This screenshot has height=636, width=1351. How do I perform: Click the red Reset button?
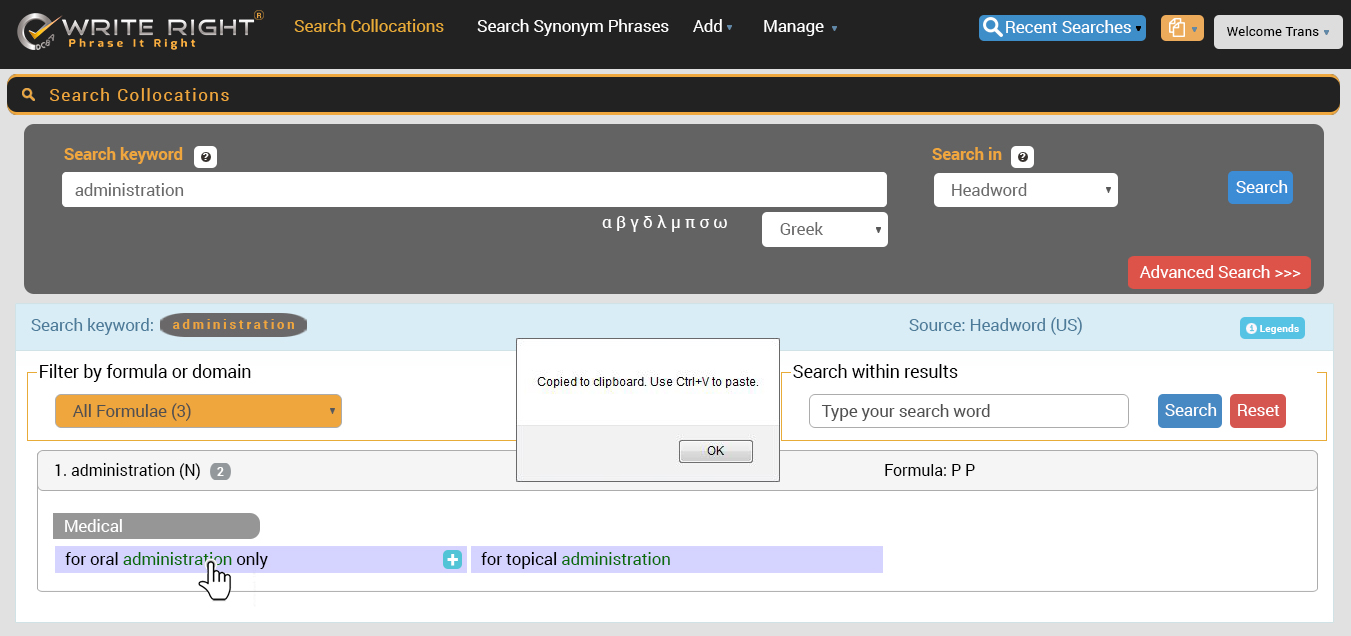coord(1257,411)
